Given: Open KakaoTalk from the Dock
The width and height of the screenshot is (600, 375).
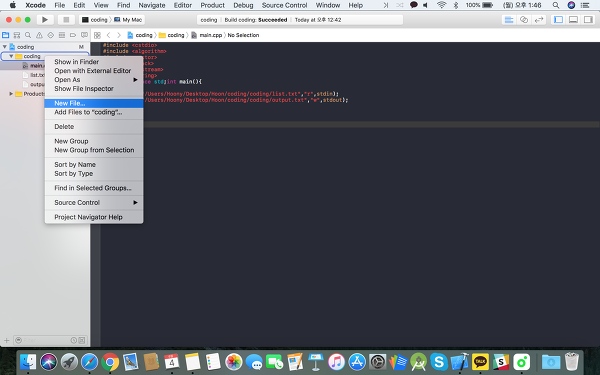Looking at the screenshot, I should tap(480, 362).
